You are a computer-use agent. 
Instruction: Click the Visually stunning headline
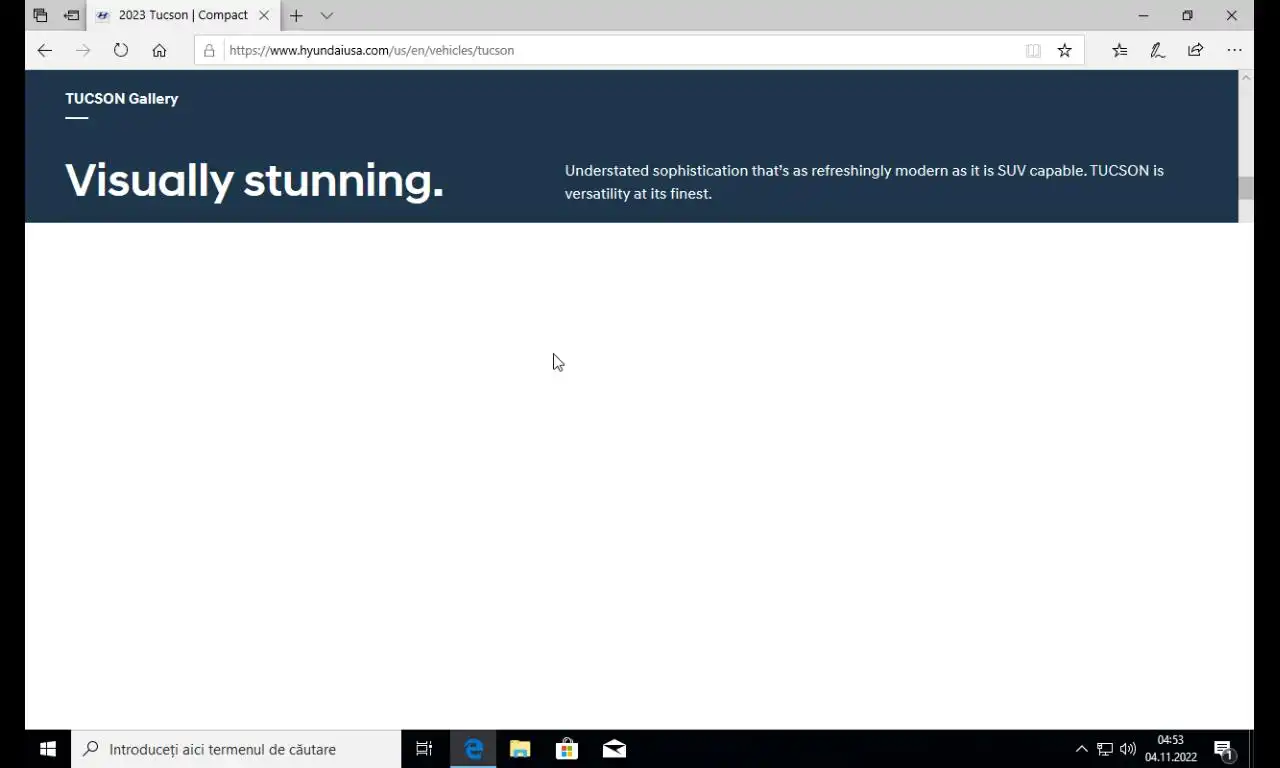pyautogui.click(x=254, y=181)
